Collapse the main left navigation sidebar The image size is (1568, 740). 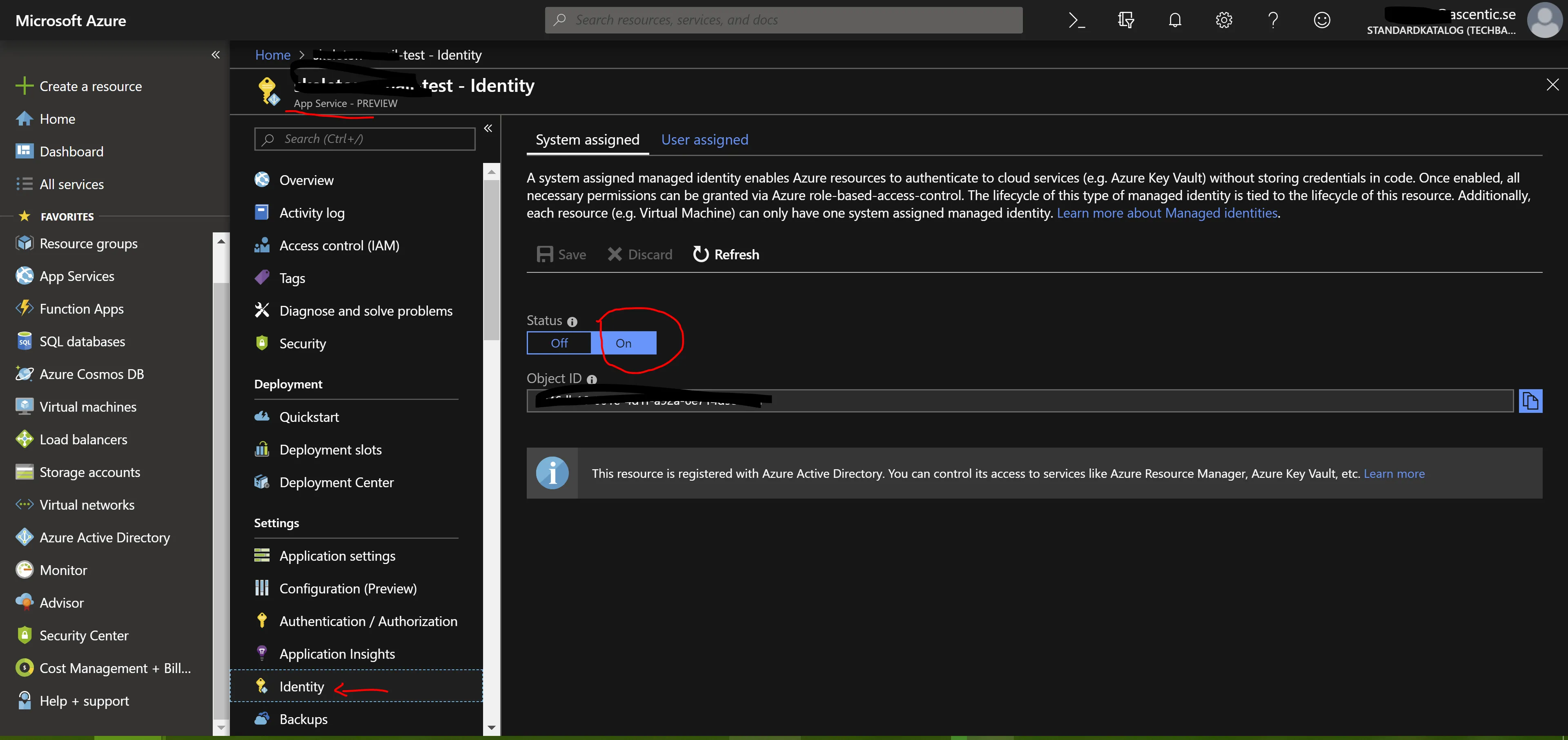click(216, 55)
